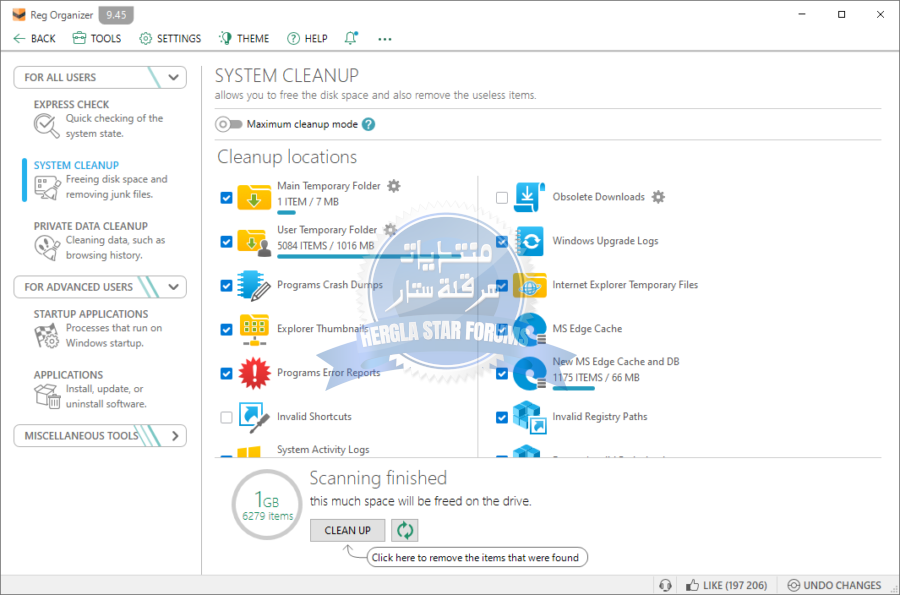Open the Tools menu

pos(96,39)
